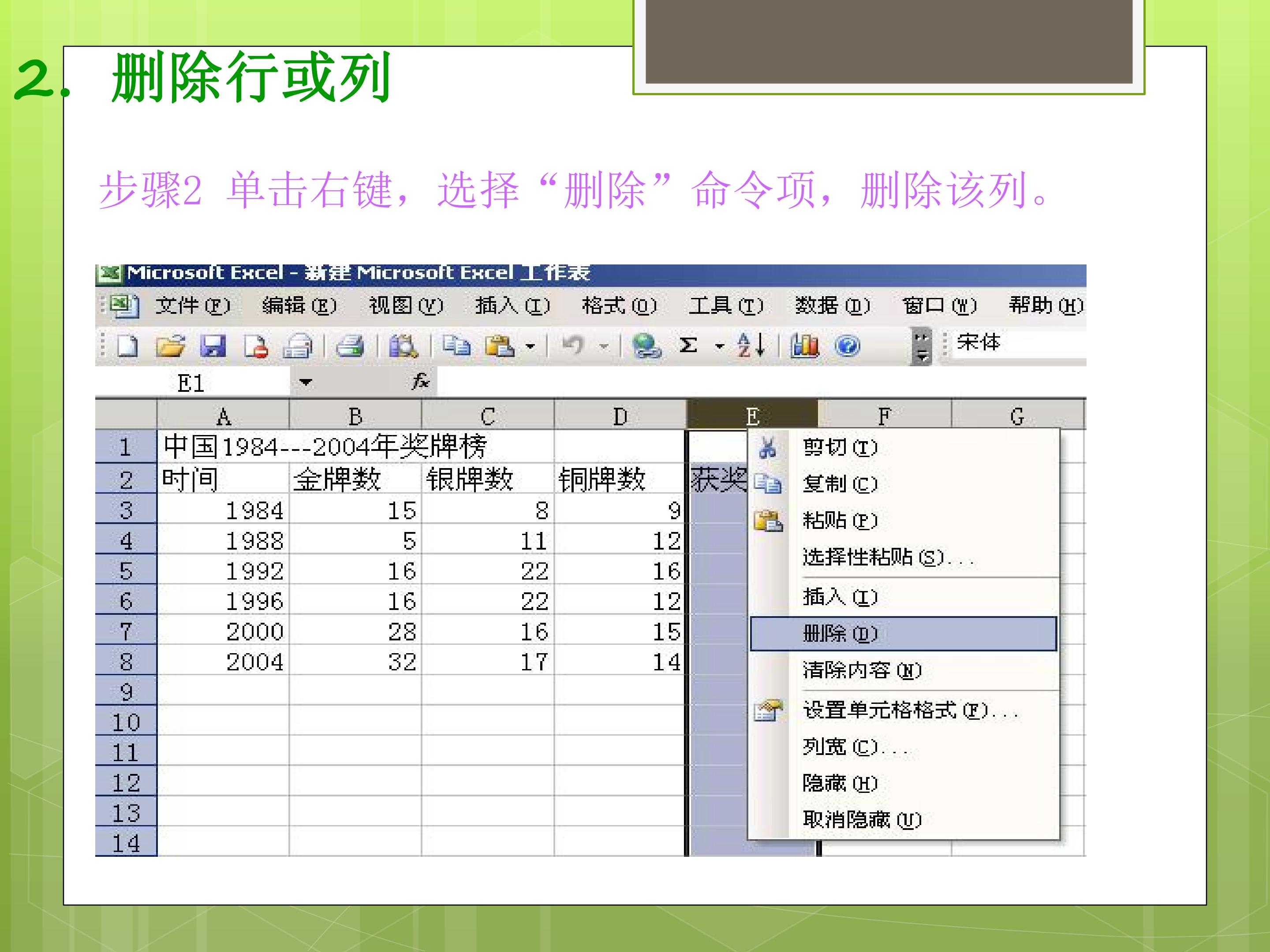Click the fx insert function button

click(x=420, y=382)
